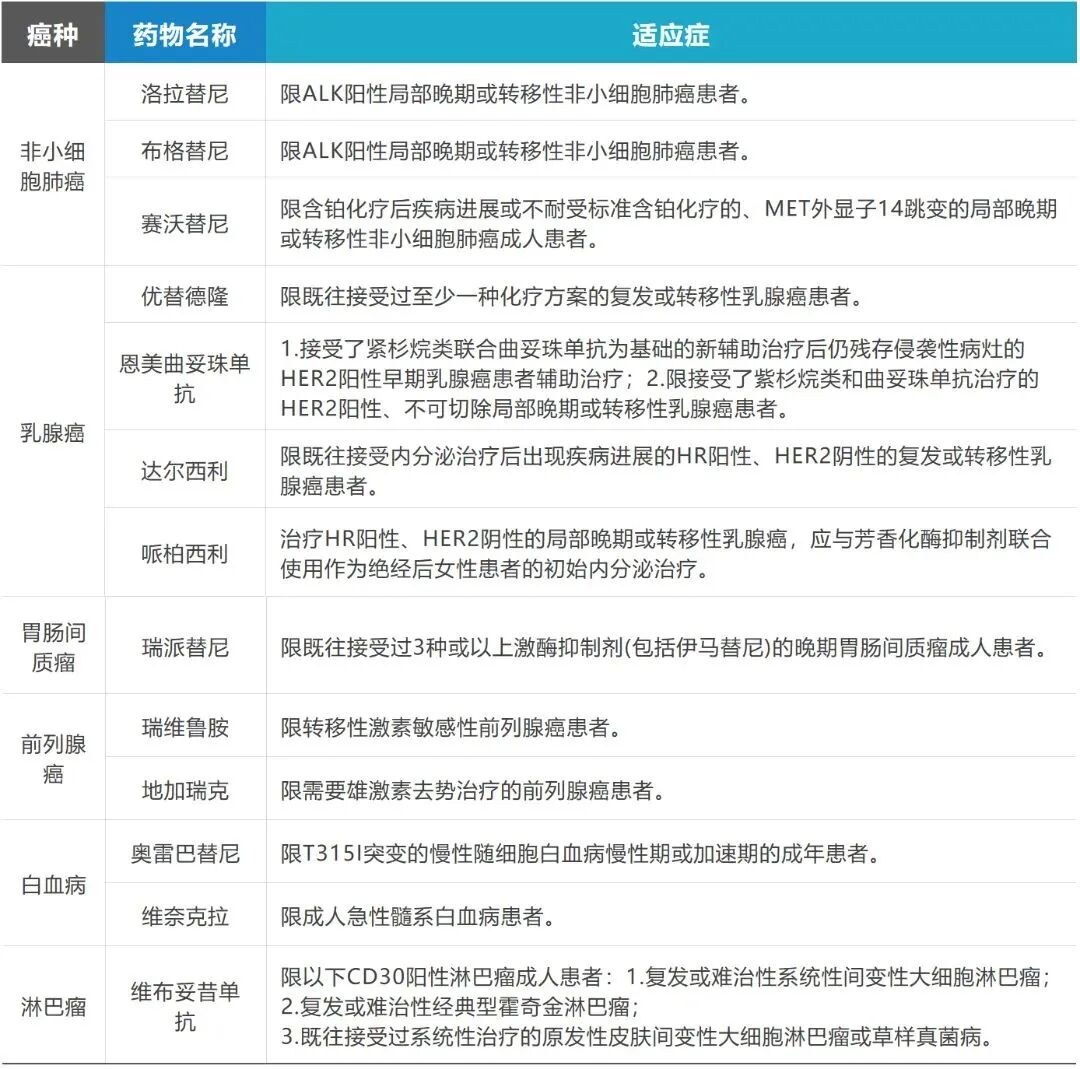Select the 地加瑞克 drug name cell
Screen dimensions: 1080x1069
pos(185,790)
